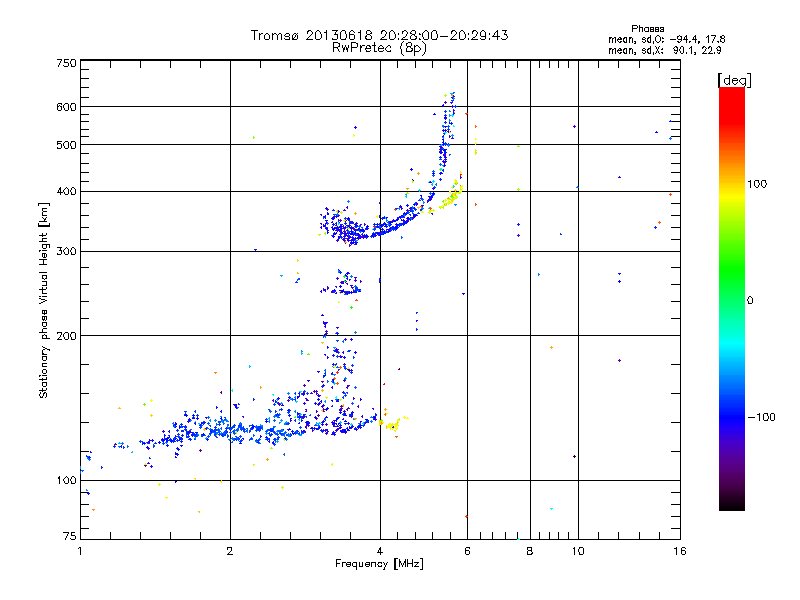Click the yellow X-mode cluster near 4 MHz, 120 km
Screen dimensions: 800x600
[393, 424]
